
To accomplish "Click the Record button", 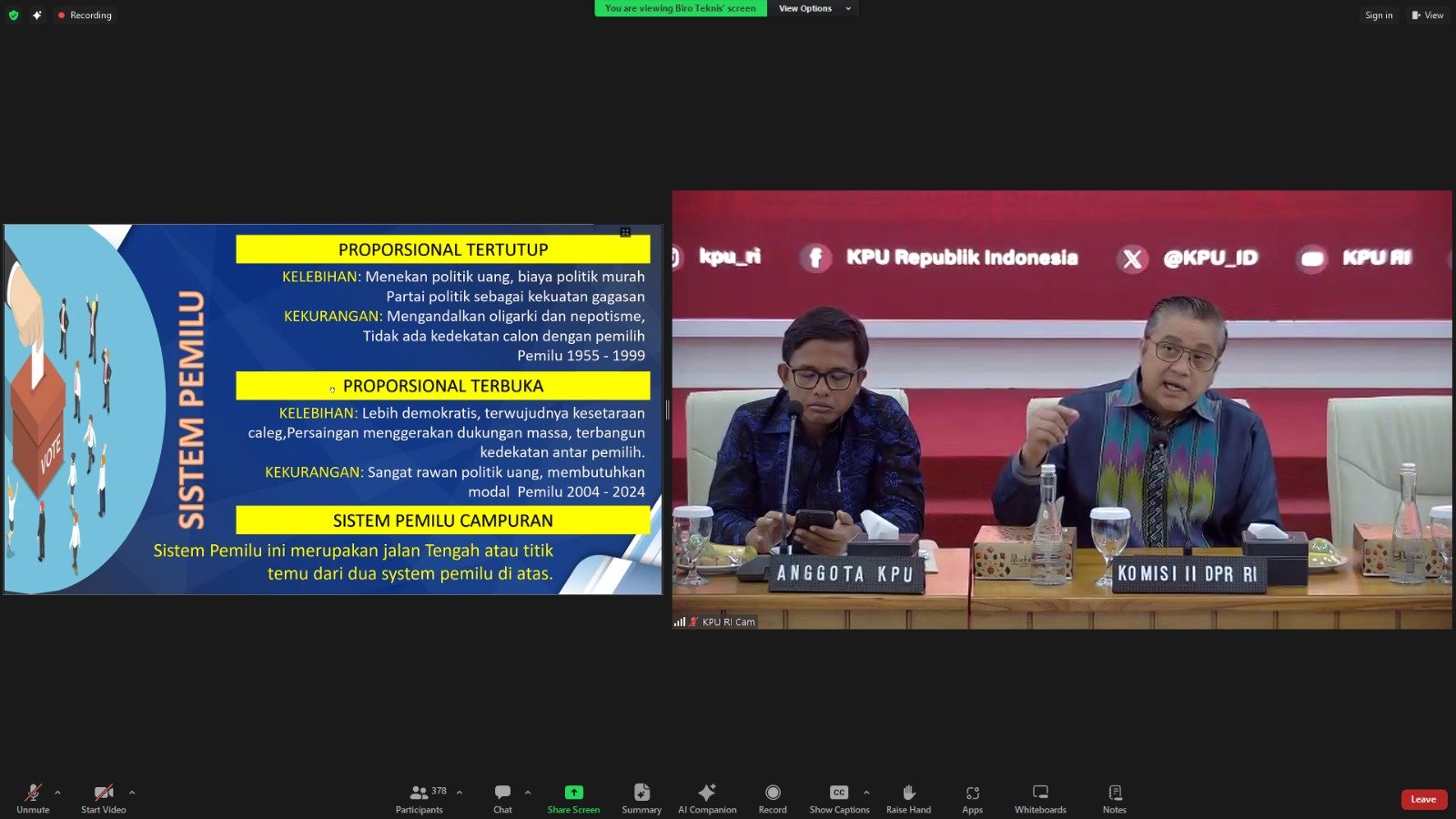I will (773, 798).
